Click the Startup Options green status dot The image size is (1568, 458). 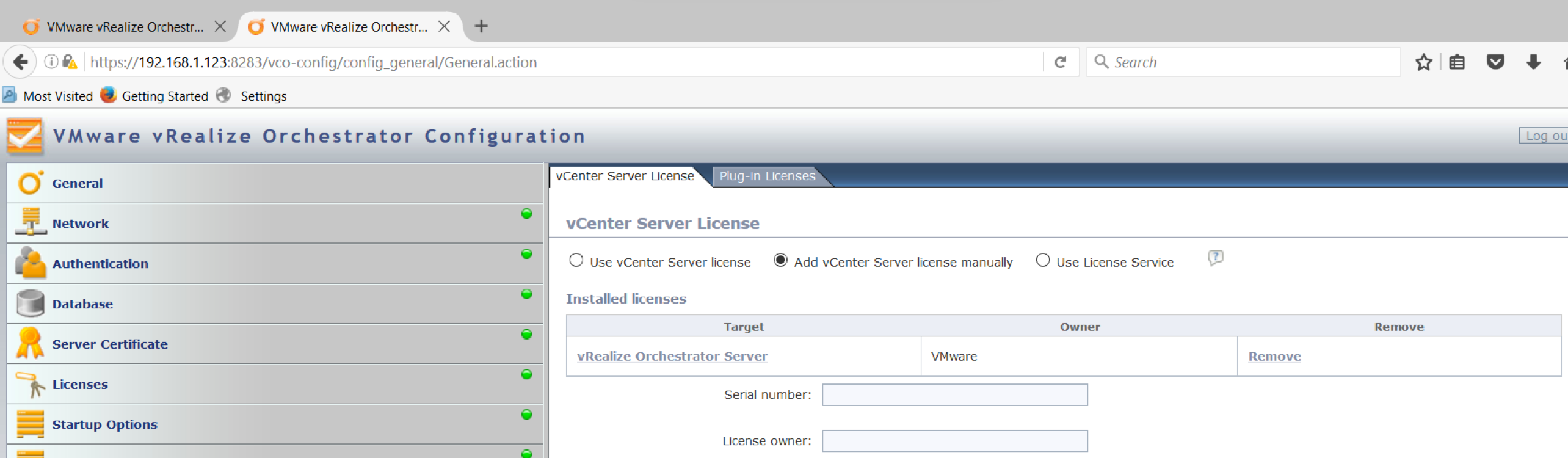point(526,415)
